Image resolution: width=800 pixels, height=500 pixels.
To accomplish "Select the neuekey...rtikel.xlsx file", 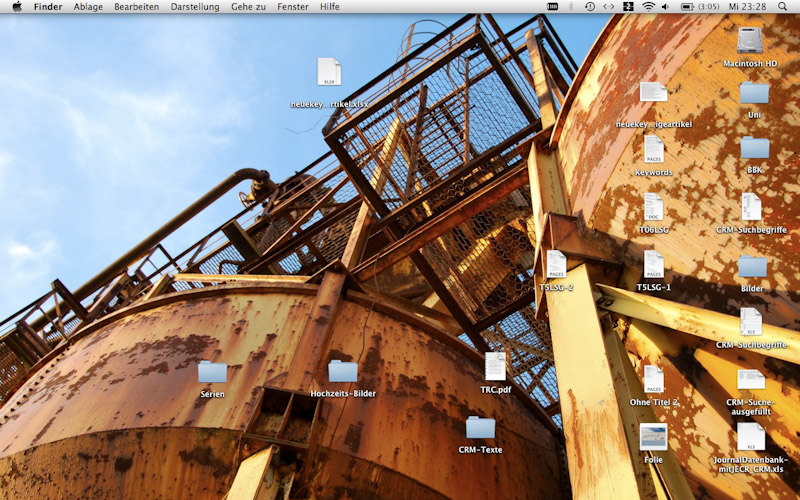I will pyautogui.click(x=329, y=72).
